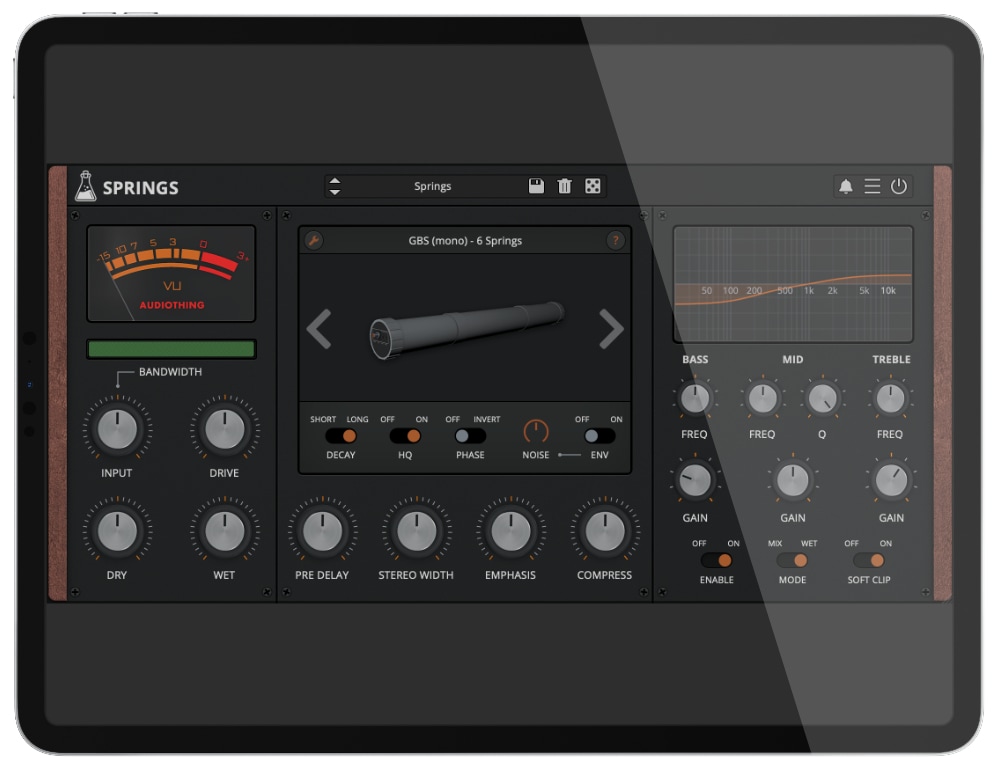Randomize settings with the dice icon
Screen dimensions: 1000x767
coord(592,186)
